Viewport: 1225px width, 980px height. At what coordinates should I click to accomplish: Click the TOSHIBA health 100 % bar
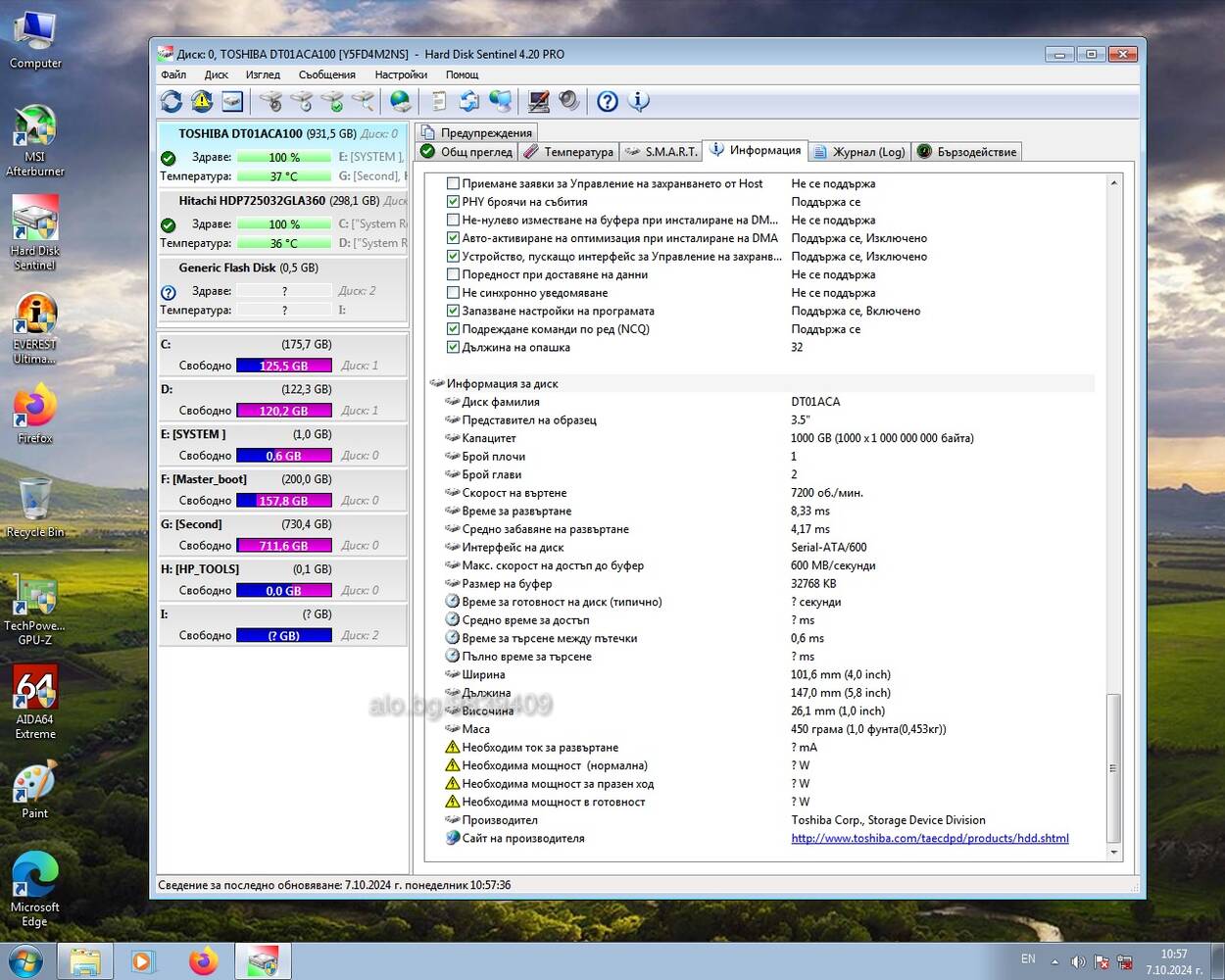(284, 158)
